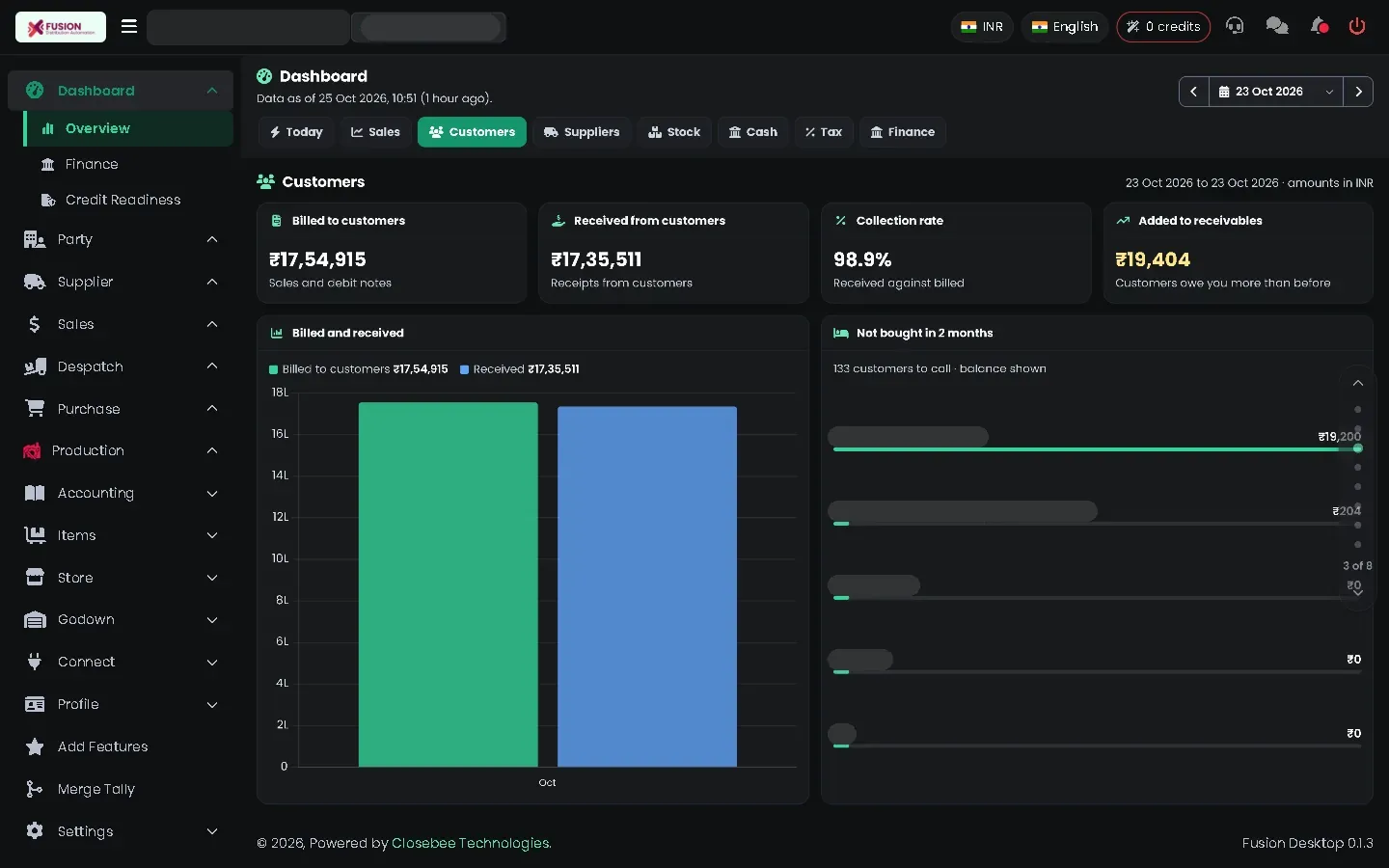Expand the Items menu chevron
Viewport: 1389px width, 868px height.
point(212,535)
